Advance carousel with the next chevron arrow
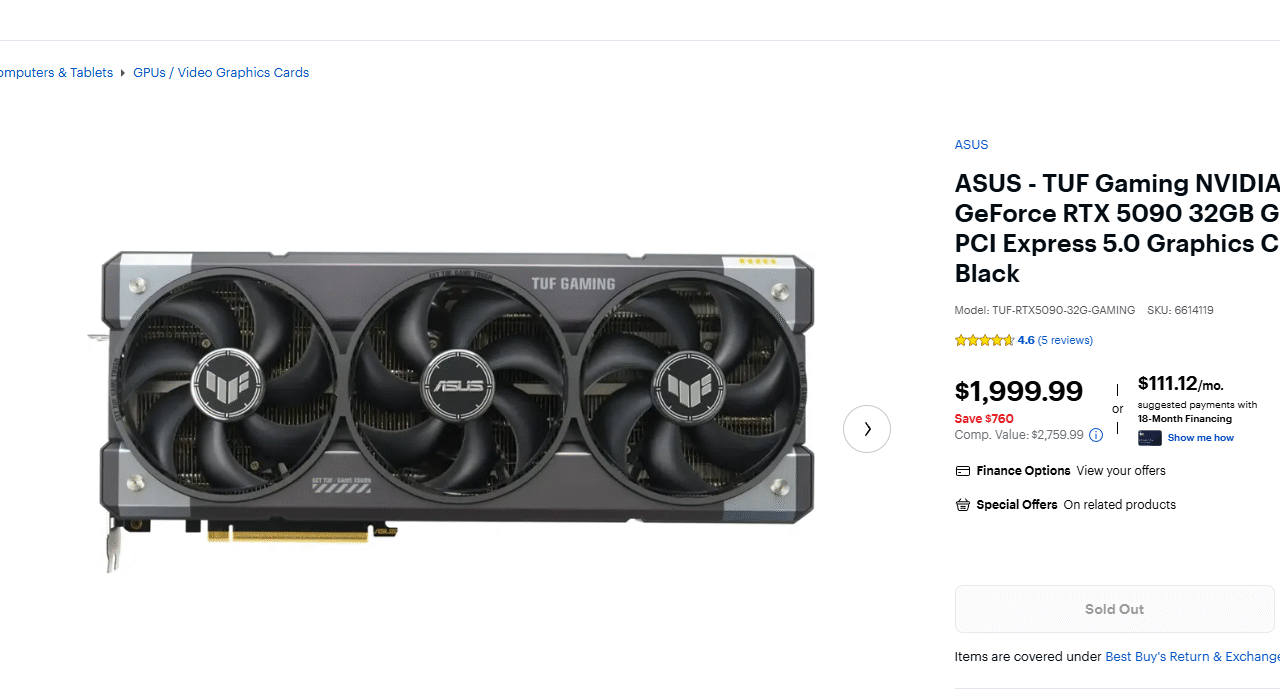The height and width of the screenshot is (697, 1280). coord(867,429)
